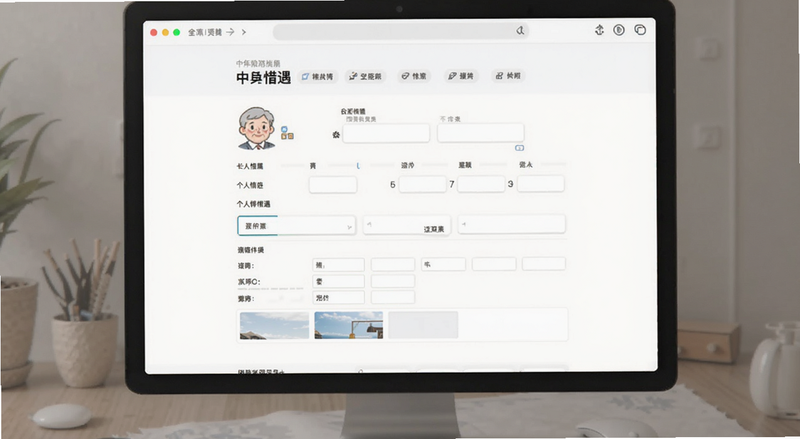Click the large bold page title heading
This screenshot has height=439, width=800.
(263, 78)
